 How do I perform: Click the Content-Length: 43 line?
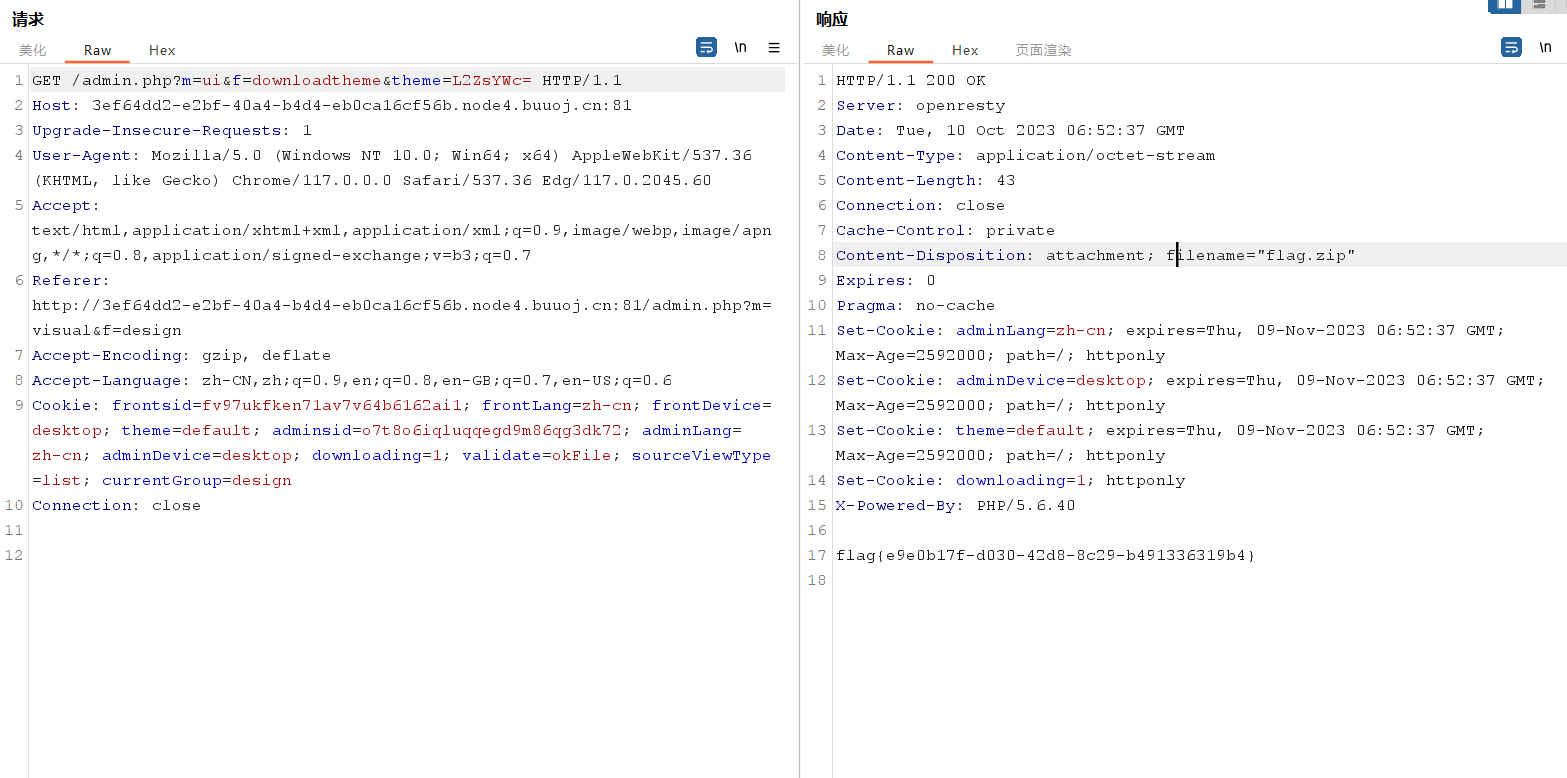926,180
